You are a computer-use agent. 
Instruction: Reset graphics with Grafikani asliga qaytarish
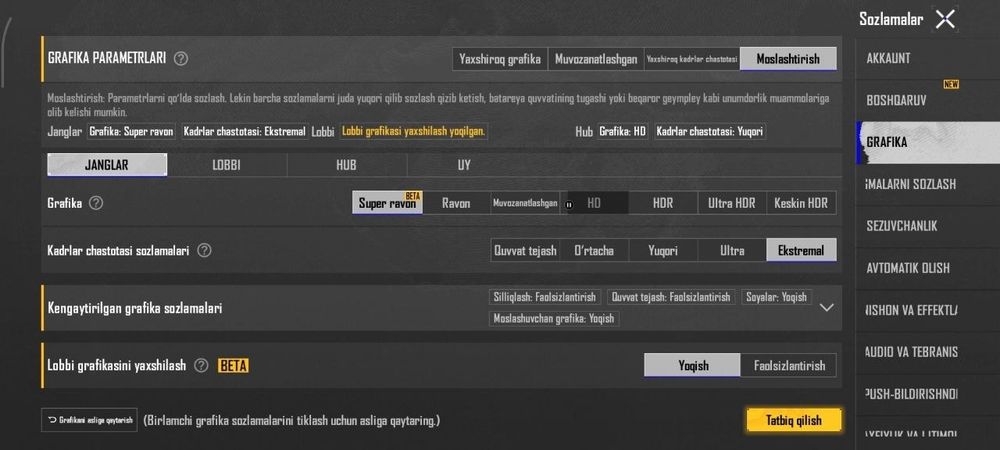[x=89, y=420]
